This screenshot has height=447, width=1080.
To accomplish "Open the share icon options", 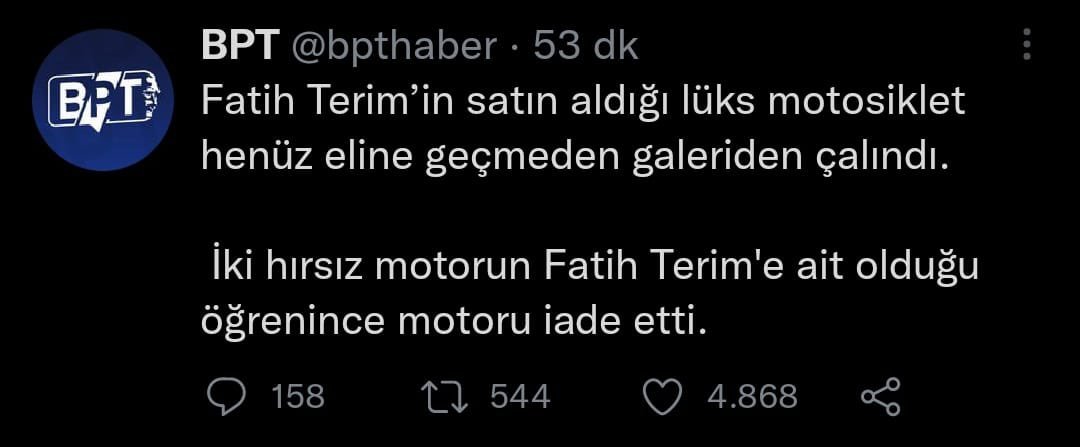I will click(x=880, y=397).
